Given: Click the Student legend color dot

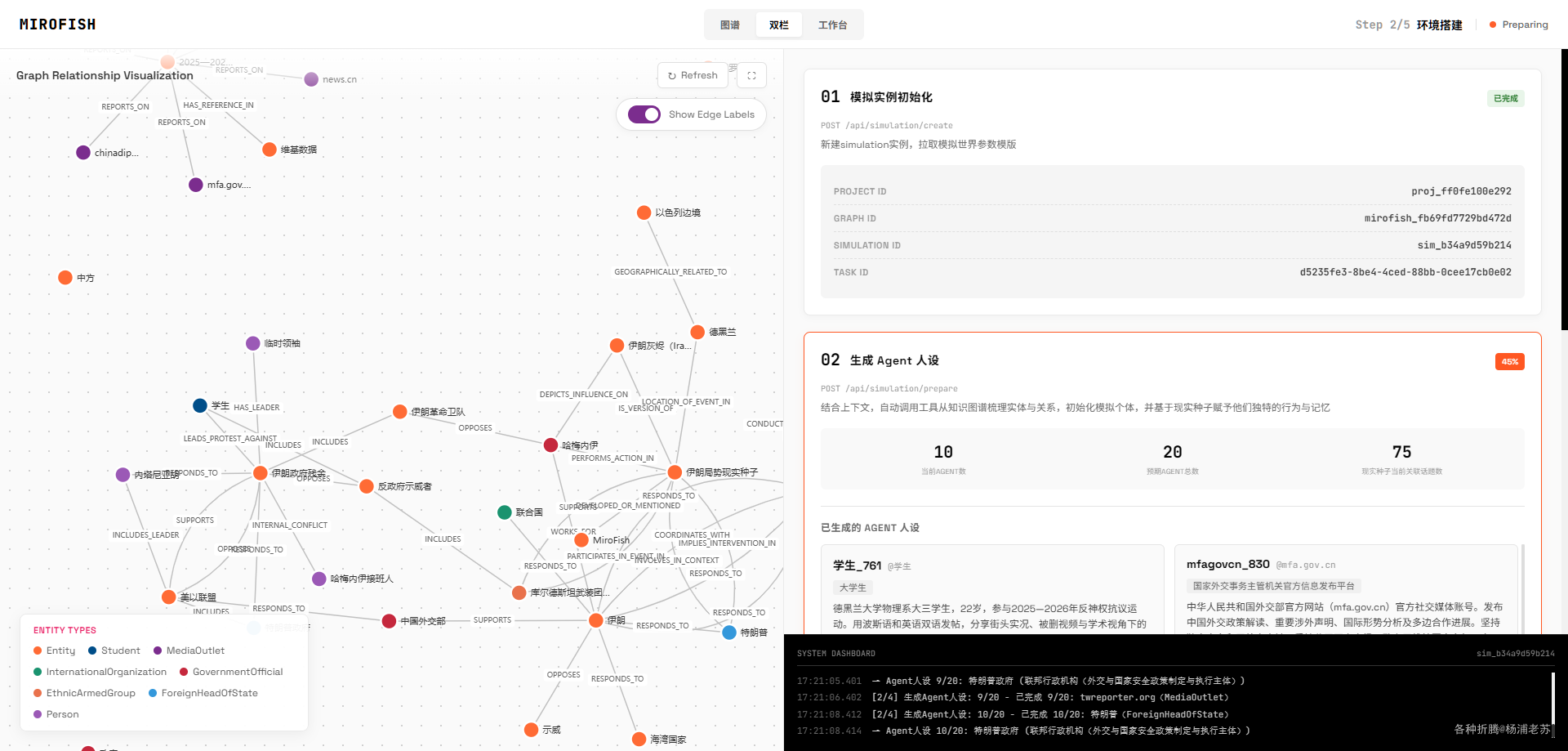Looking at the screenshot, I should pyautogui.click(x=92, y=650).
